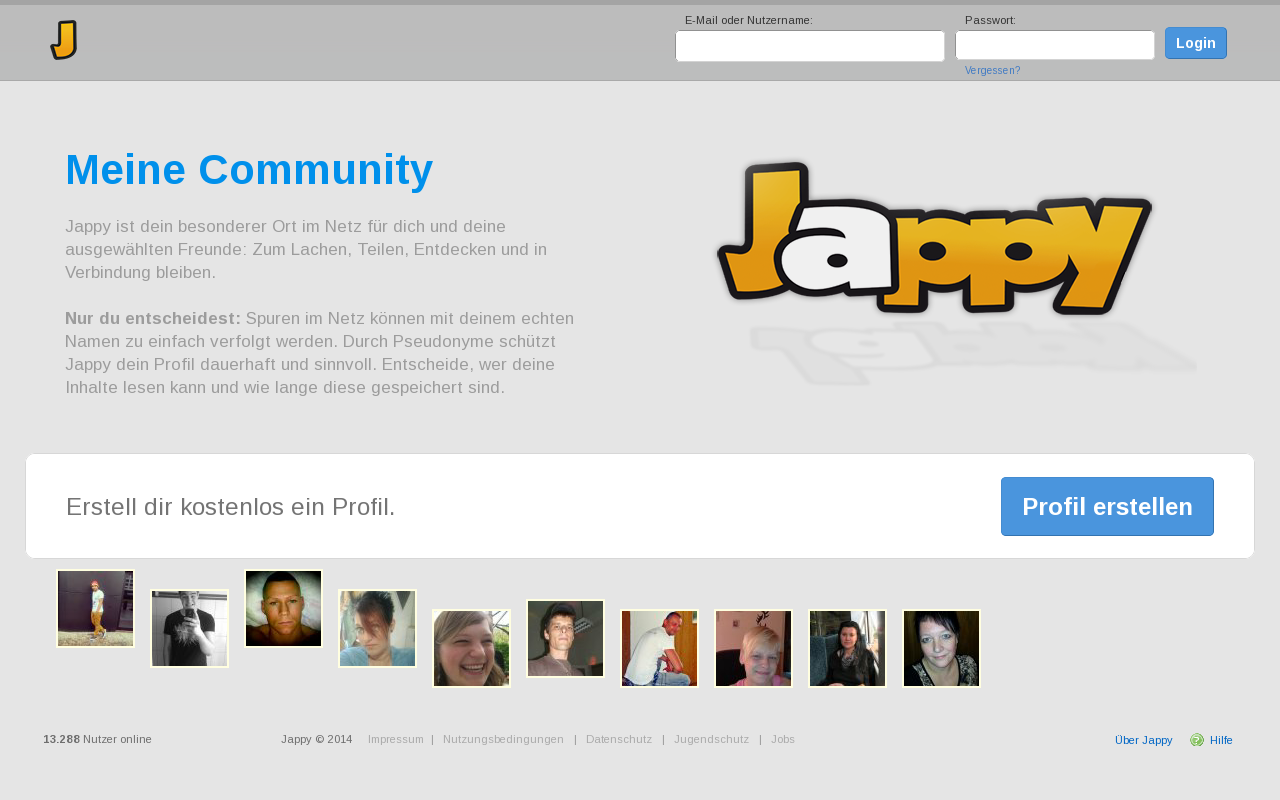The width and height of the screenshot is (1280, 800).
Task: Click the '13.288 Nutzer online' counter text
Action: point(97,740)
